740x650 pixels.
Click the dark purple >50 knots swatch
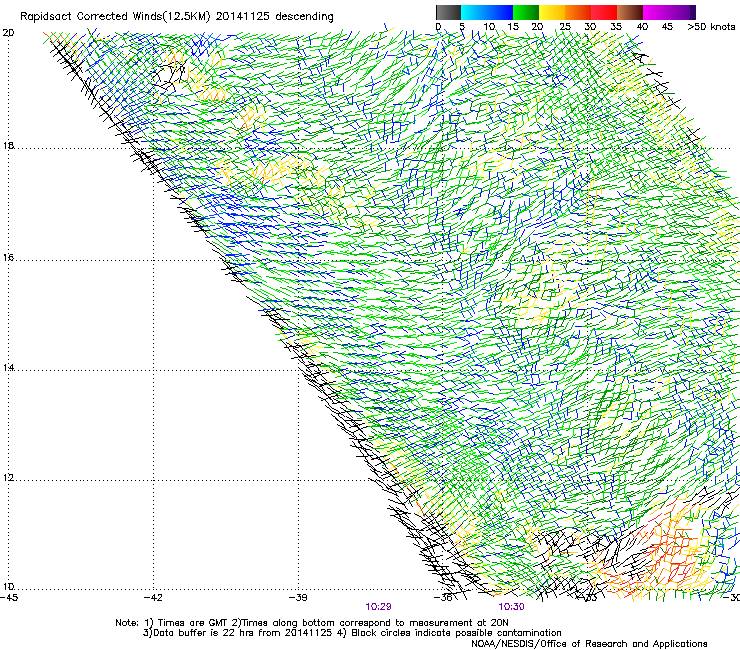pyautogui.click(x=692, y=12)
